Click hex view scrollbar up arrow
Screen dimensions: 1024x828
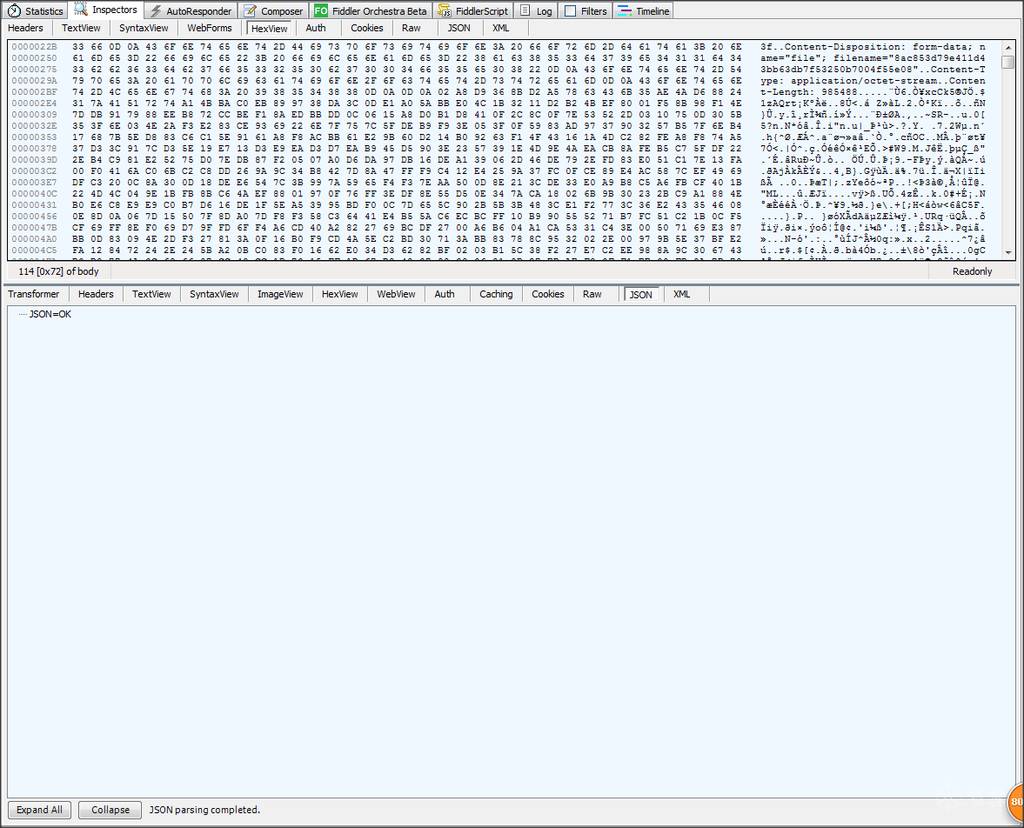pyautogui.click(x=1009, y=48)
